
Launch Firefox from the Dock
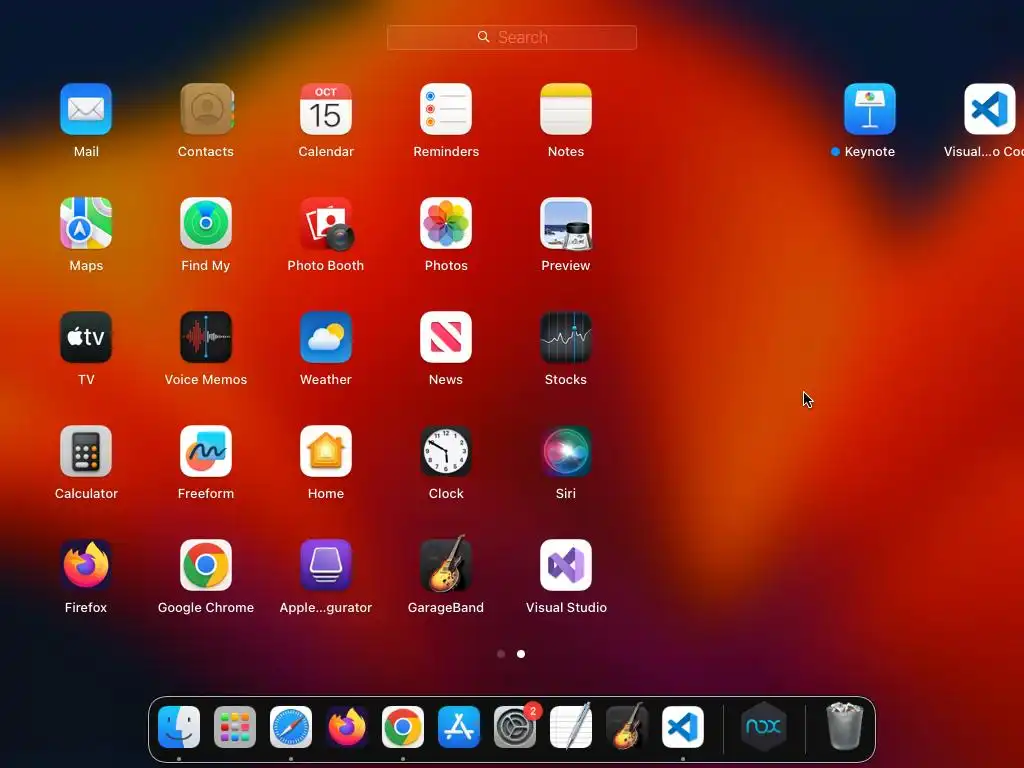(x=347, y=727)
